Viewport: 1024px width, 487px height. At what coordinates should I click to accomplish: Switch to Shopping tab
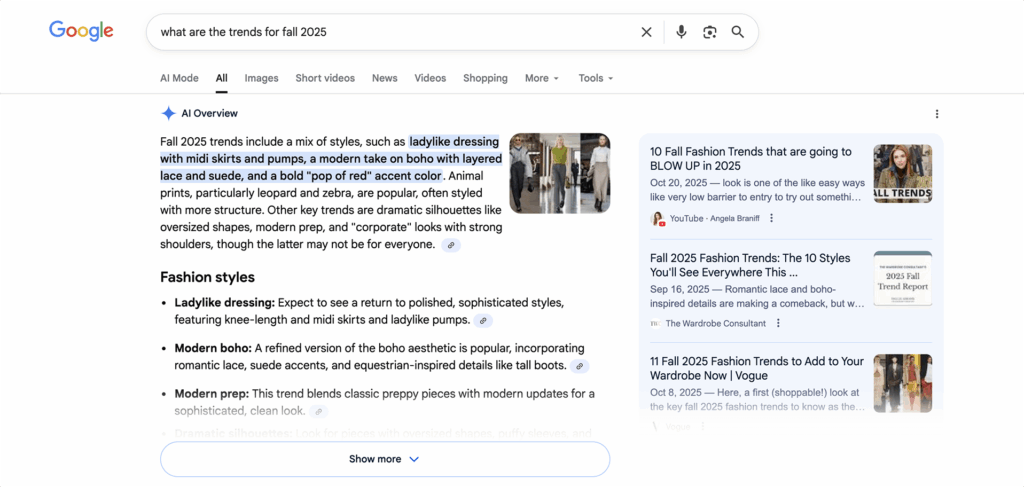coord(485,78)
